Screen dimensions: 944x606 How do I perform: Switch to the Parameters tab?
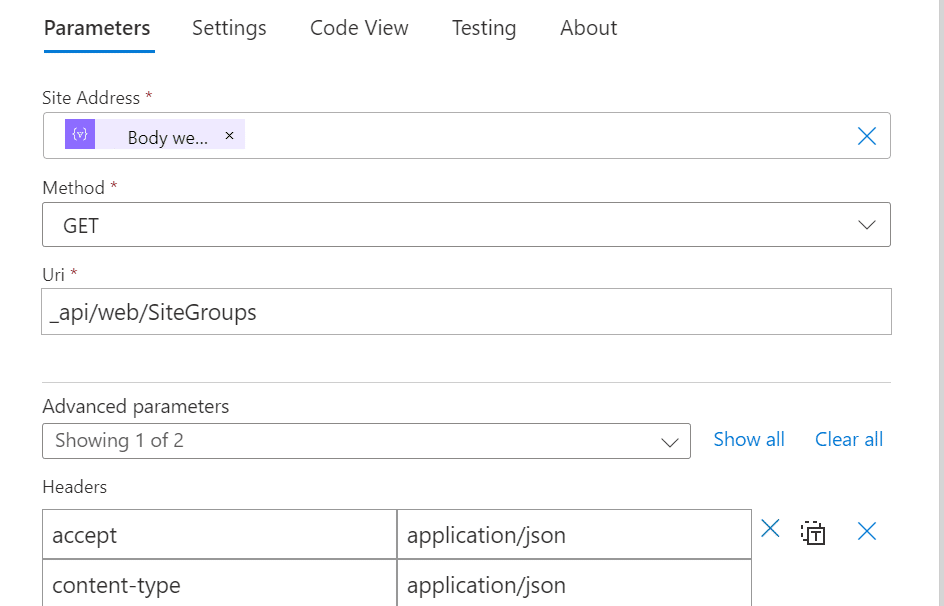[98, 28]
